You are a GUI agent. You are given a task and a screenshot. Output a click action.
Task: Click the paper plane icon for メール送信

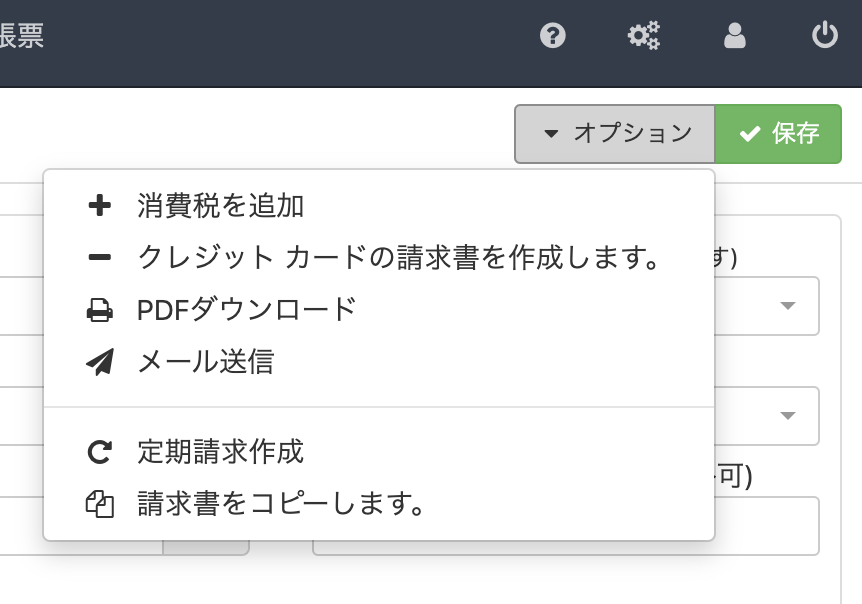(x=100, y=362)
